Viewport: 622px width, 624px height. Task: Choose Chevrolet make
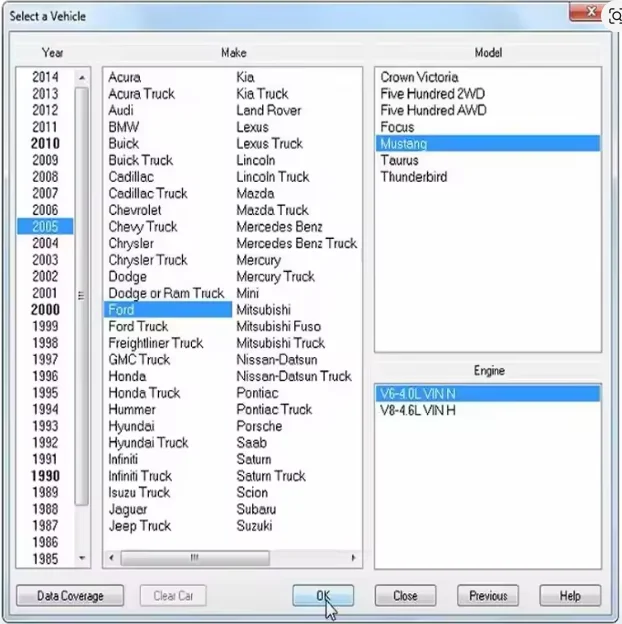[x=135, y=210]
